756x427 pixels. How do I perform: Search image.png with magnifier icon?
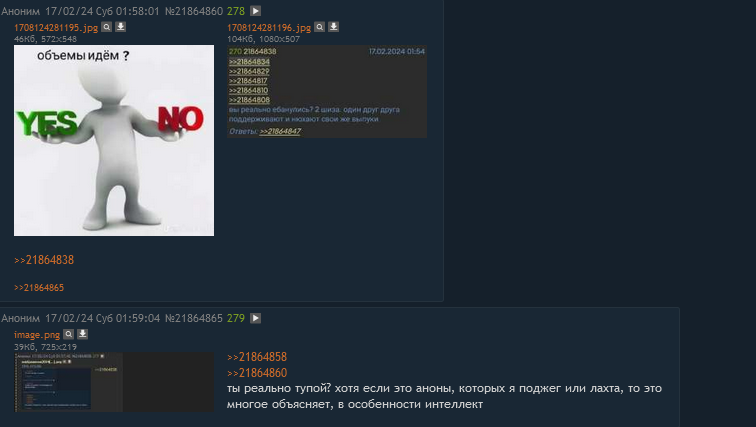[x=68, y=334]
